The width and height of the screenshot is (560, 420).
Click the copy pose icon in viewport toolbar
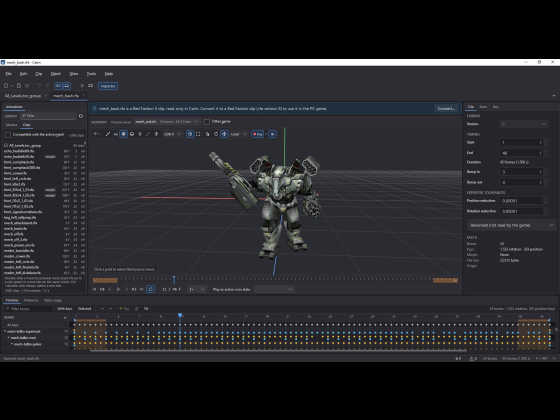click(x=208, y=134)
